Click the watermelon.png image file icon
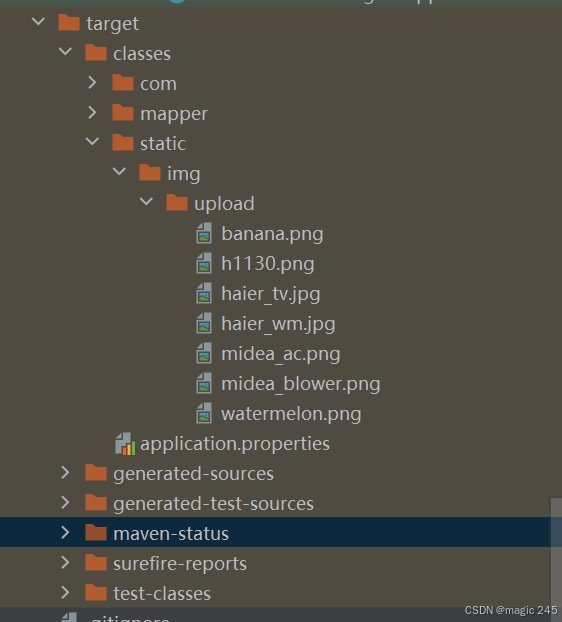Screen dimensions: 562x622 pyautogui.click(x=204, y=413)
